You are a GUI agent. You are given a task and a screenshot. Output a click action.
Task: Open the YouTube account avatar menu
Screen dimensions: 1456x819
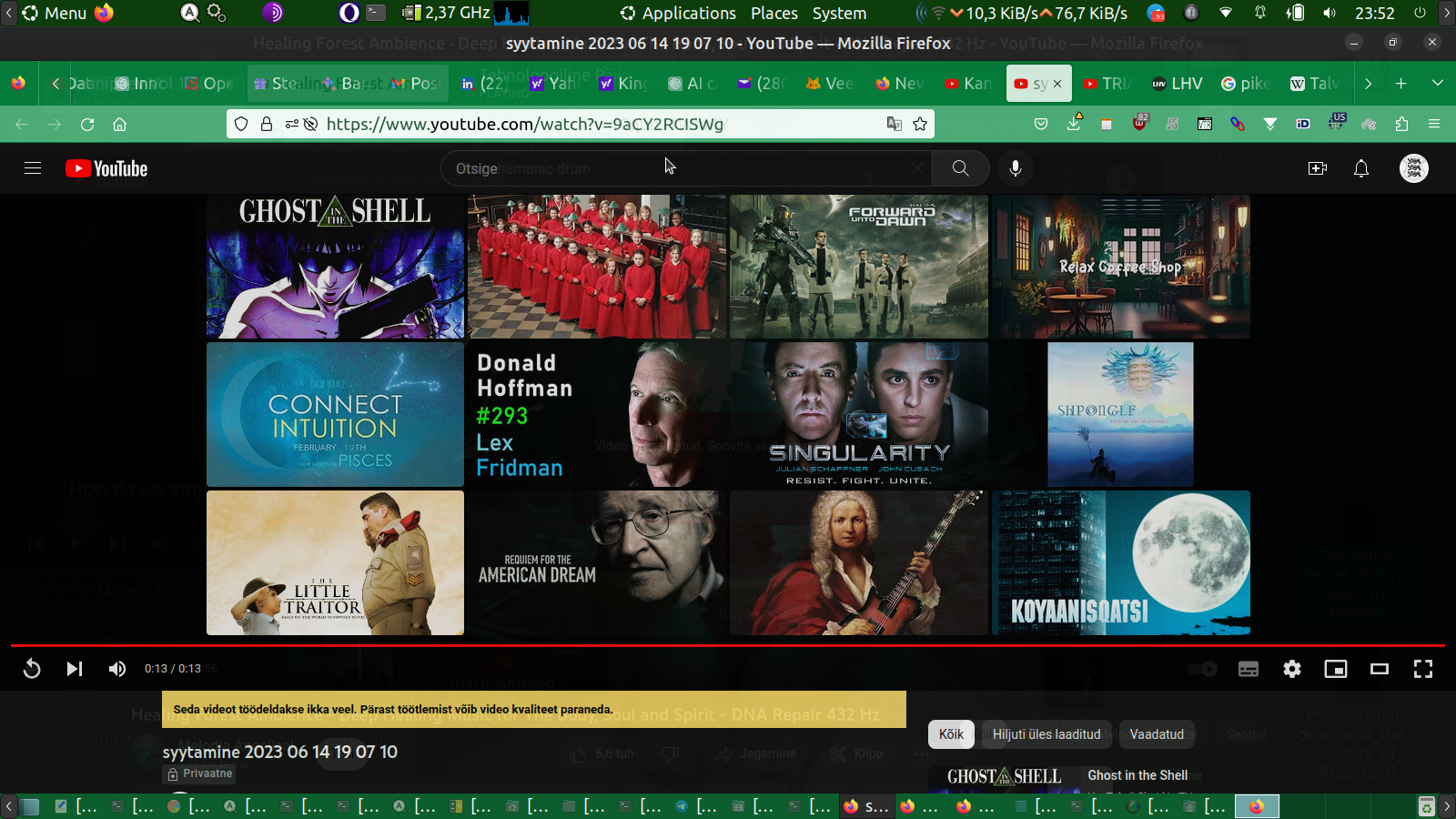[1414, 168]
